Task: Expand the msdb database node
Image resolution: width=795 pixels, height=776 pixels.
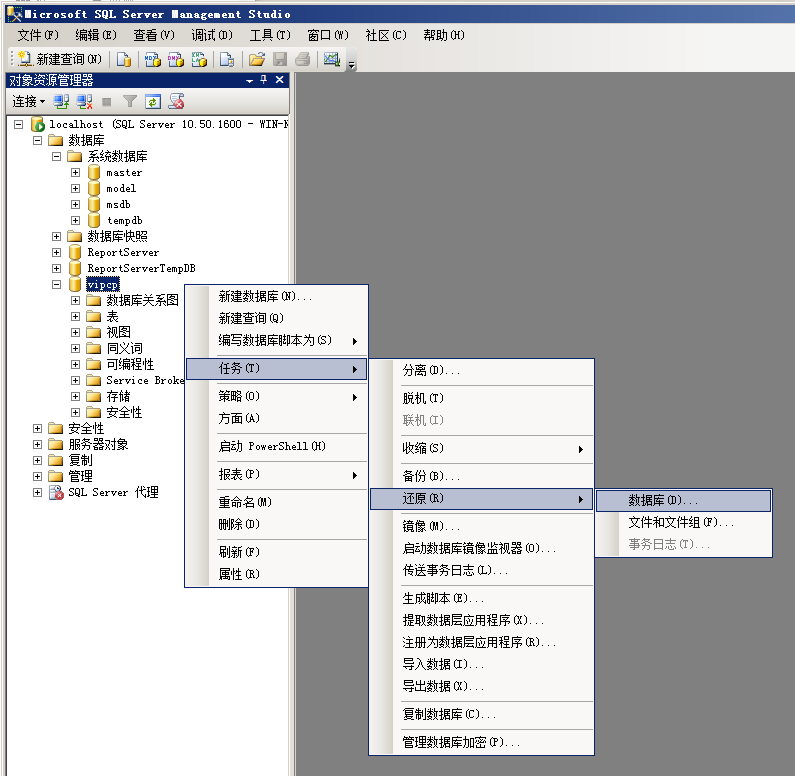Action: pos(76,204)
